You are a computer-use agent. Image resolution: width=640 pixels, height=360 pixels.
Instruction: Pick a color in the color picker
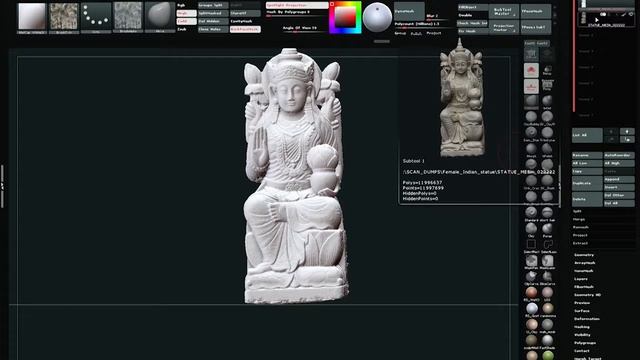pos(345,18)
